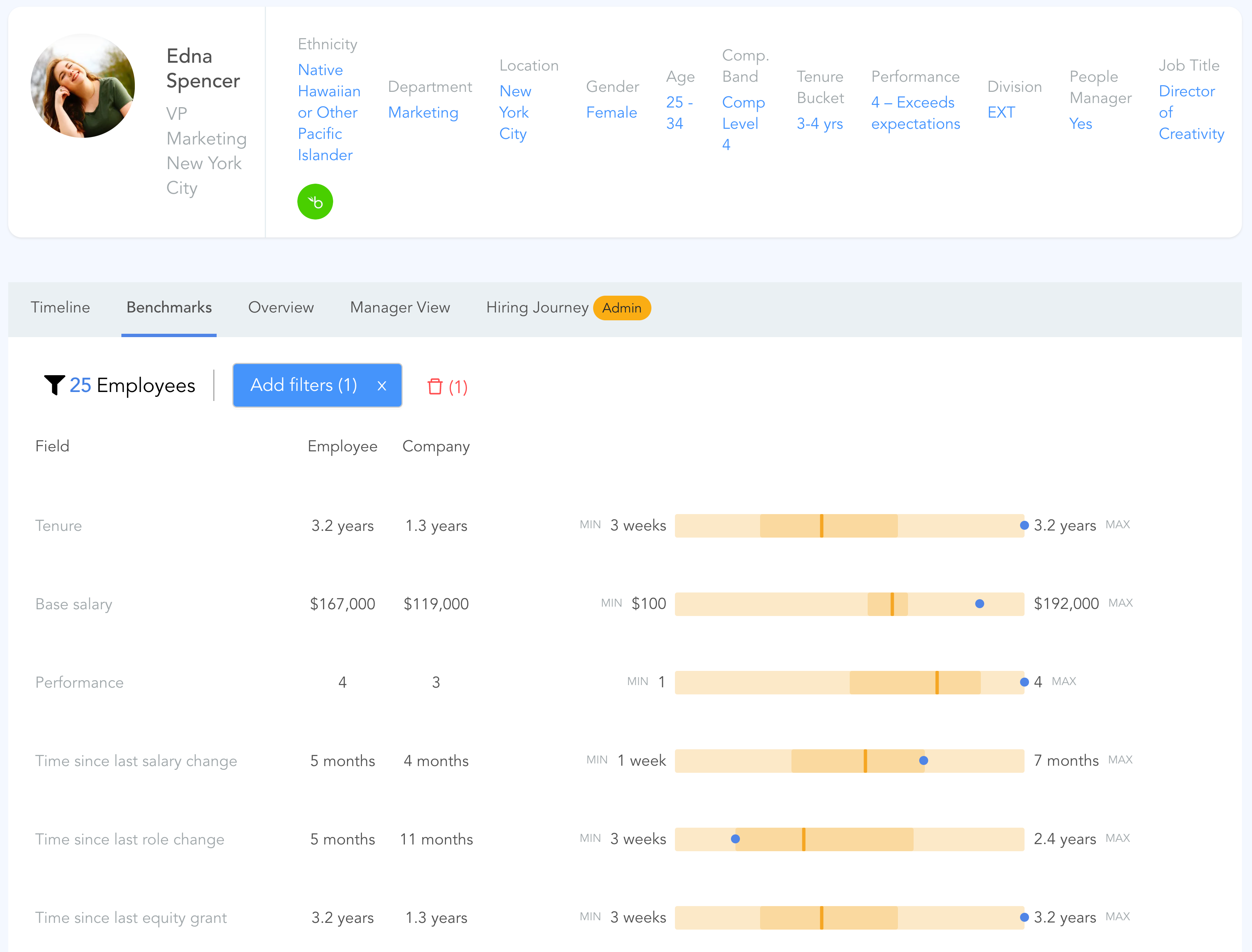This screenshot has width=1252, height=952.
Task: Click blue dot on Time since last role change bar
Action: click(x=735, y=839)
